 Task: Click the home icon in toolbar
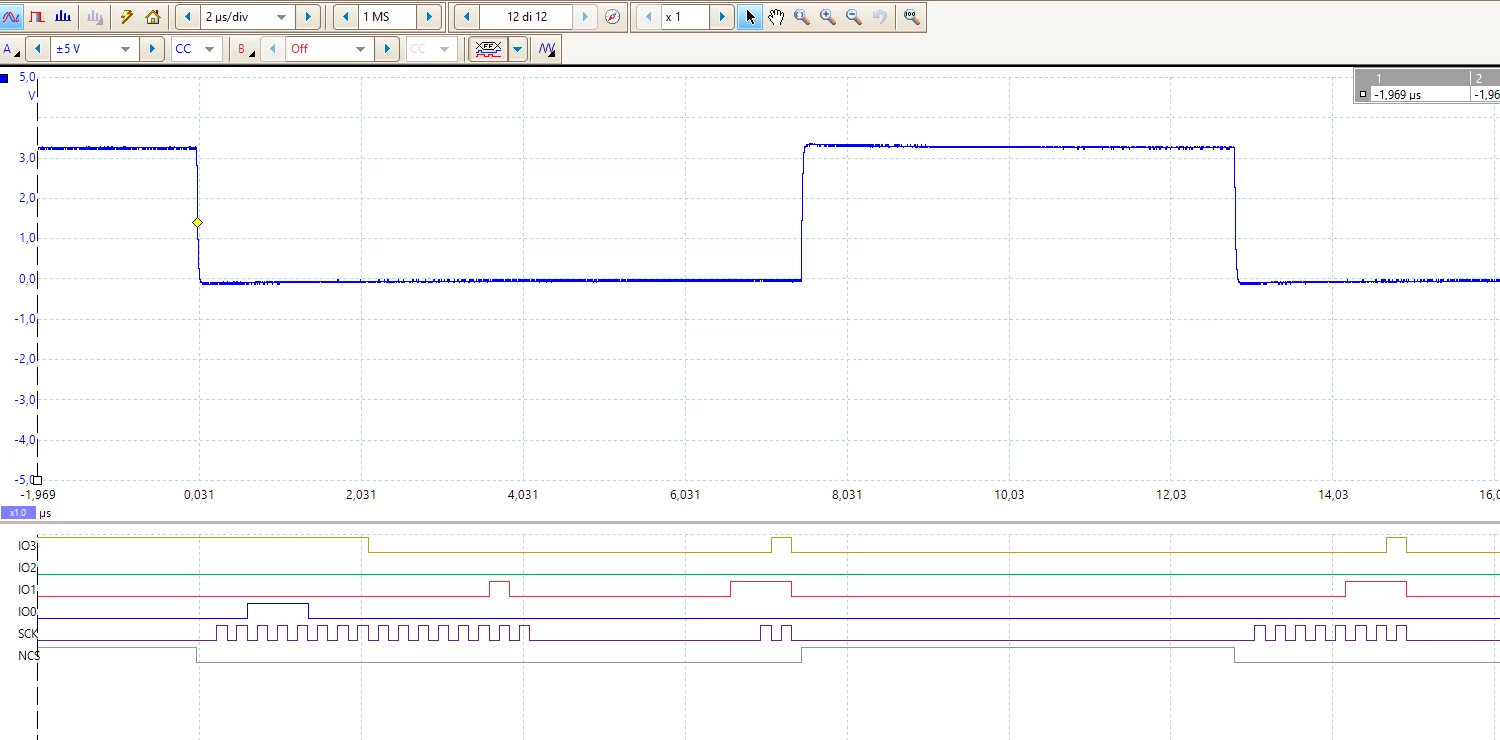click(153, 17)
